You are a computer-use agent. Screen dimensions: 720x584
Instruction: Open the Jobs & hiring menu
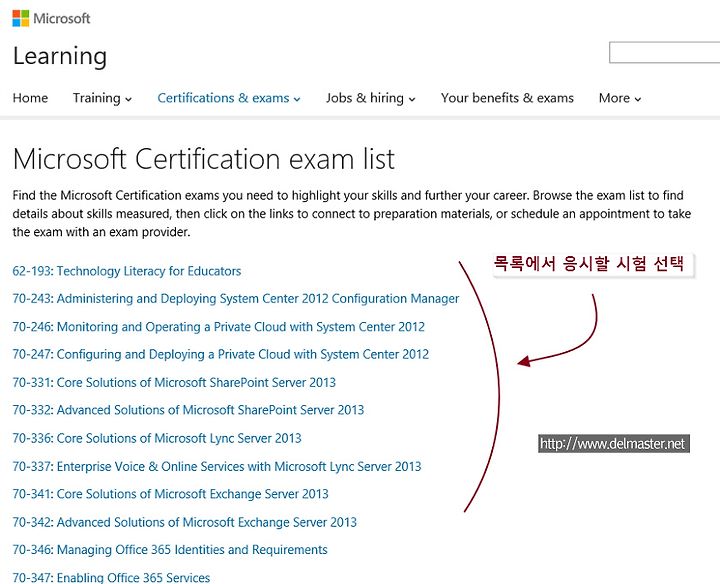365,98
